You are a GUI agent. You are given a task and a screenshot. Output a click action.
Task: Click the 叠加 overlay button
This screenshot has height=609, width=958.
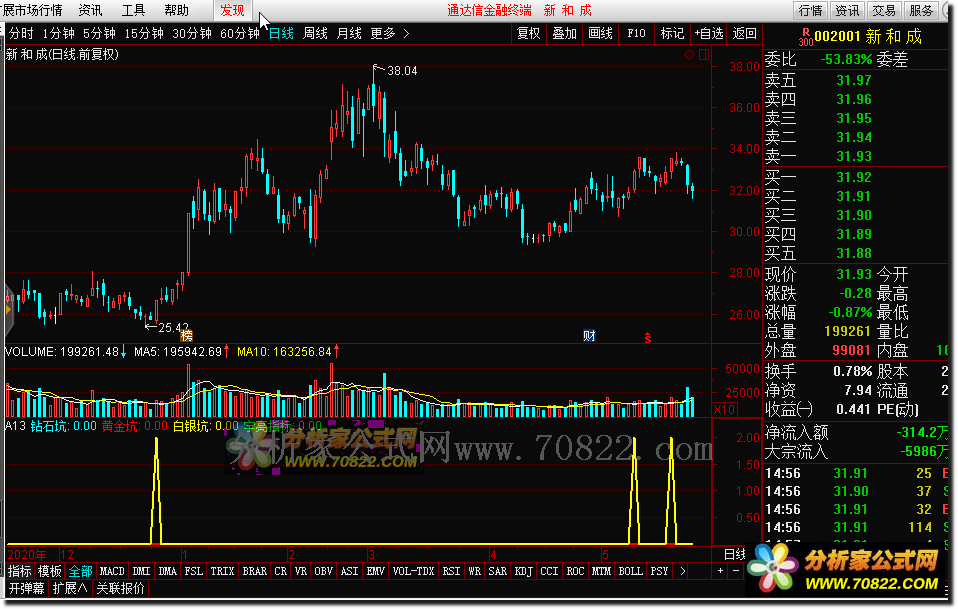(x=565, y=34)
